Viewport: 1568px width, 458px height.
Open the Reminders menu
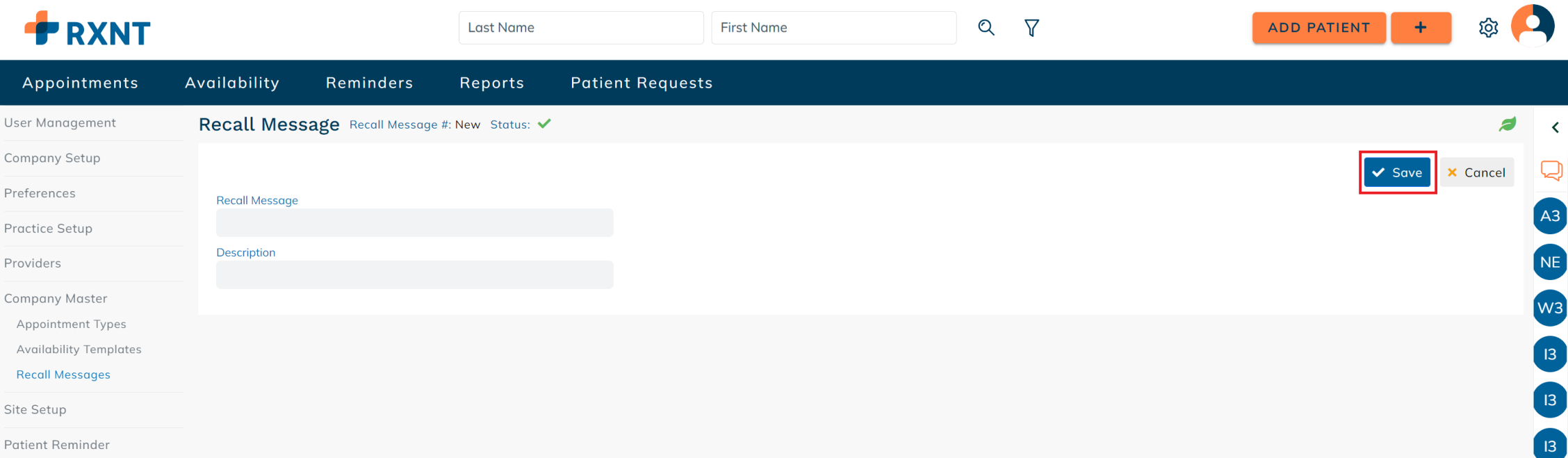pyautogui.click(x=370, y=83)
